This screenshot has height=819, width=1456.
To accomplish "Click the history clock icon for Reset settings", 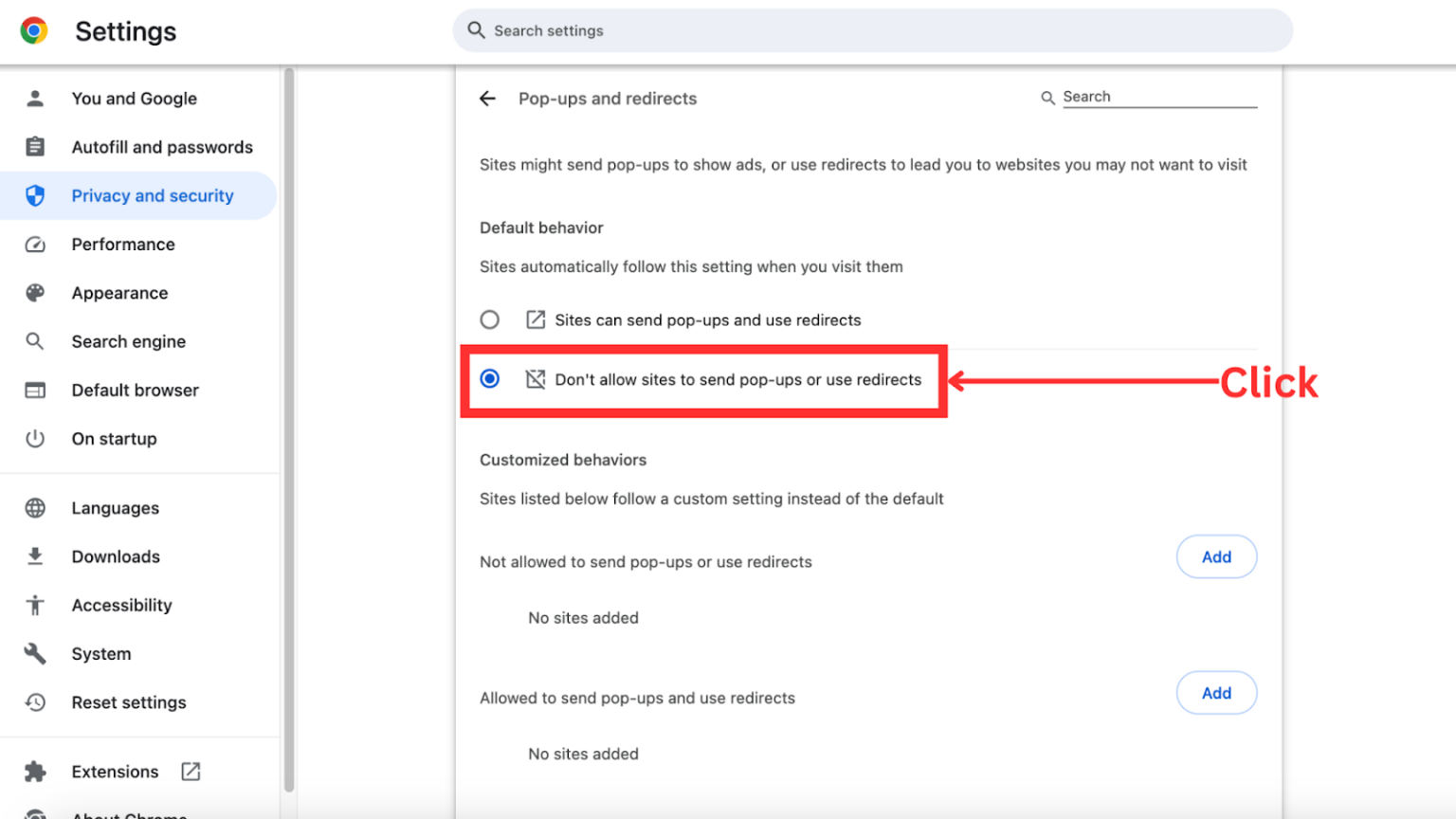I will click(x=35, y=702).
